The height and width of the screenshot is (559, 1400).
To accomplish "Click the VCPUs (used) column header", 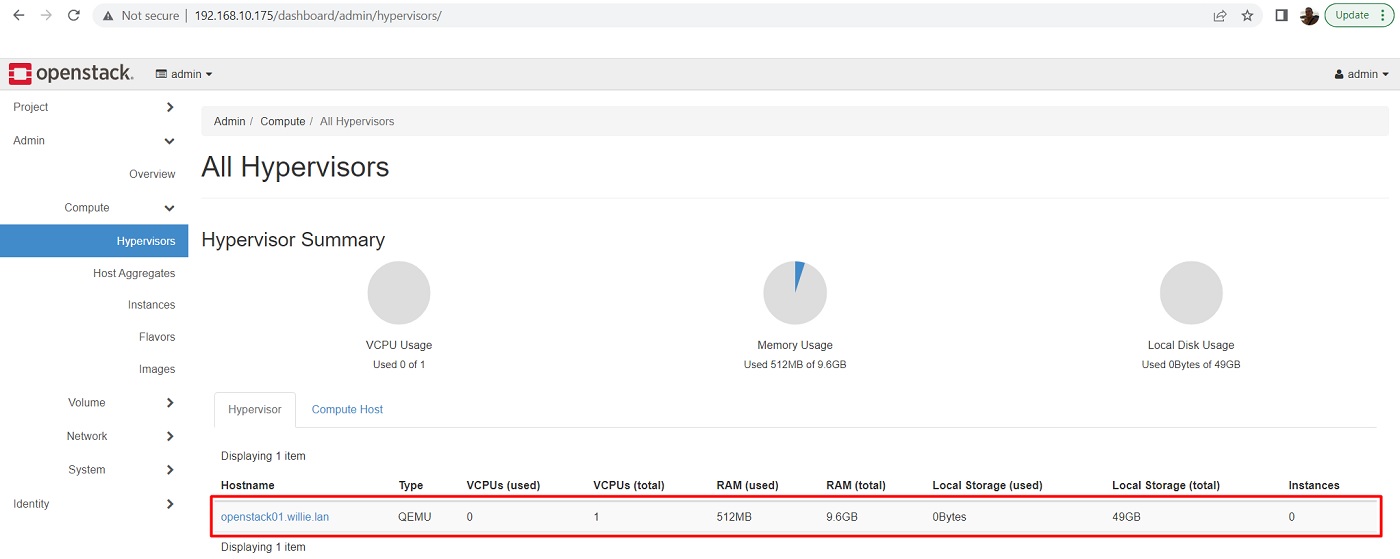I will [x=503, y=485].
